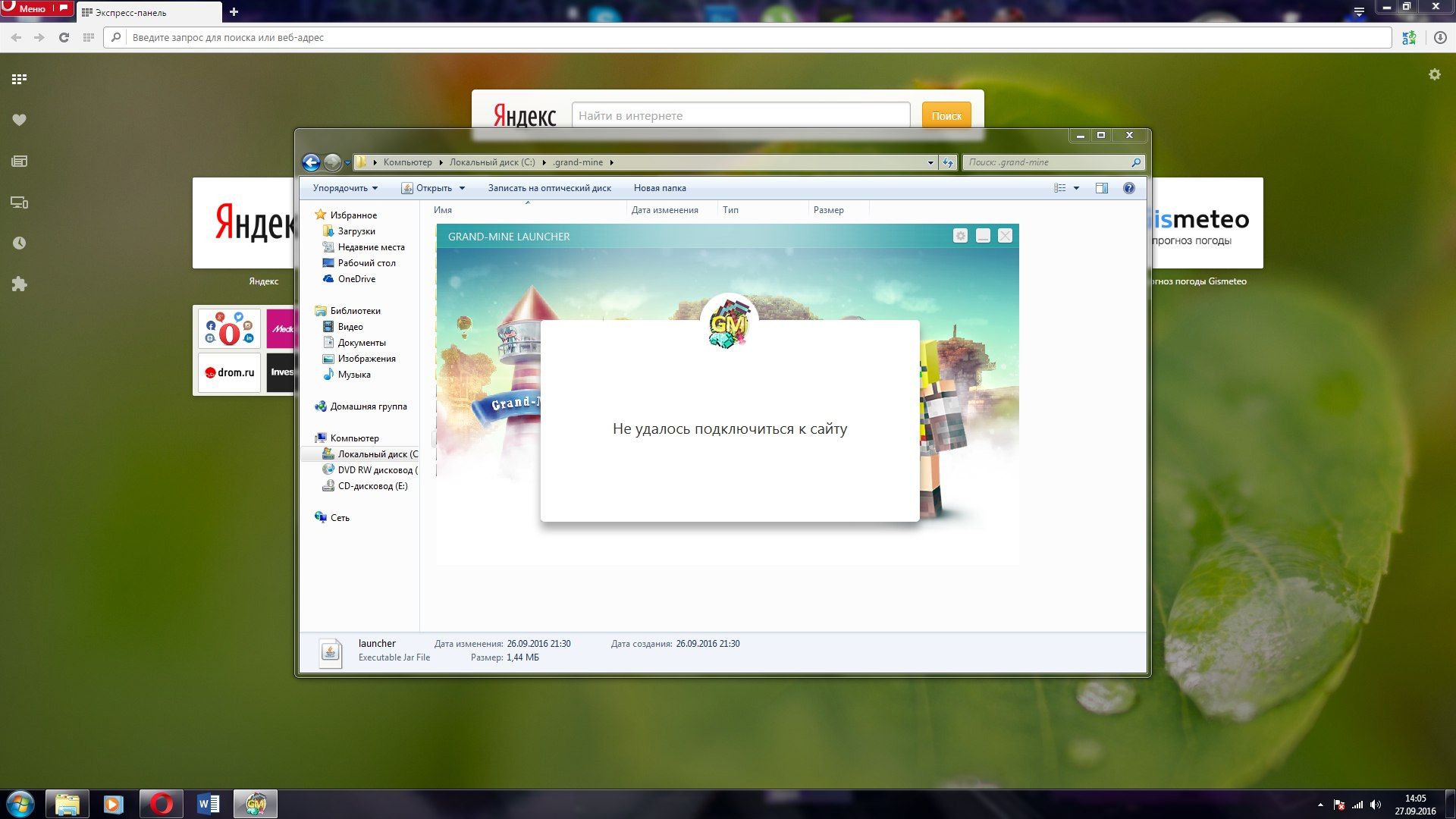This screenshot has width=1456, height=819.
Task: Expand address bar history dropdown
Action: (x=930, y=162)
